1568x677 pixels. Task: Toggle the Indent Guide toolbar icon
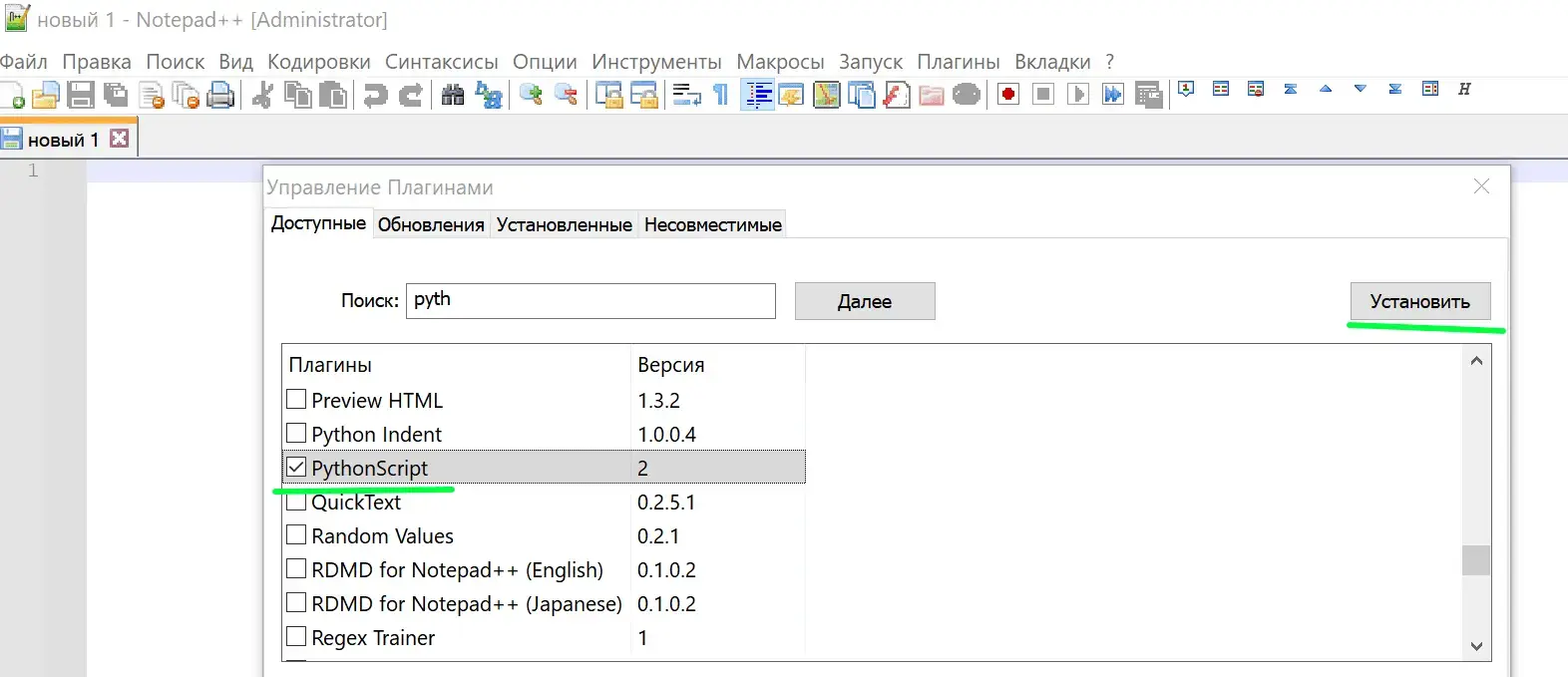pos(758,95)
